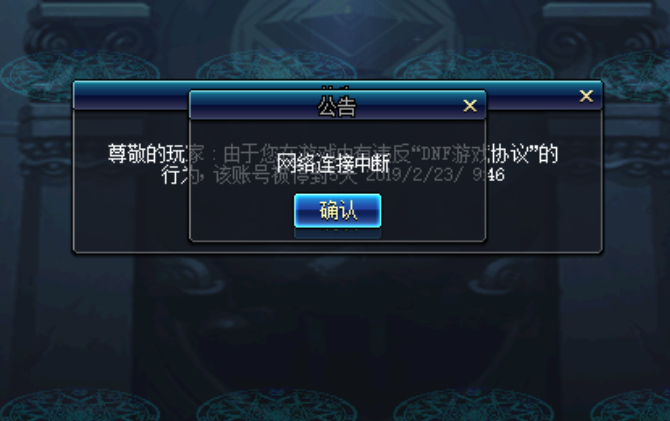Screen dimensions: 670x421
Task: Click the 公告 title text
Action: pyautogui.click(x=337, y=106)
